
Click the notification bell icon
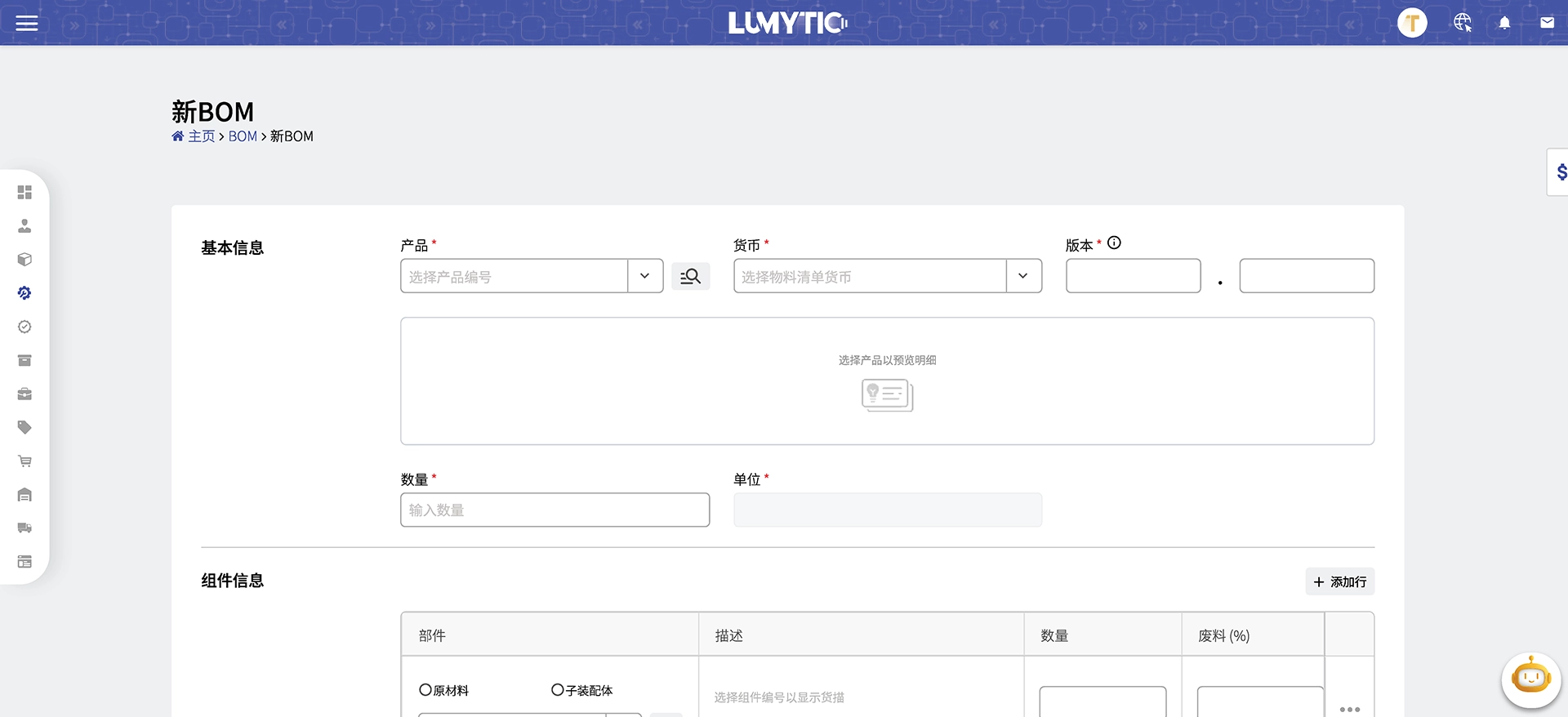pos(1504,23)
